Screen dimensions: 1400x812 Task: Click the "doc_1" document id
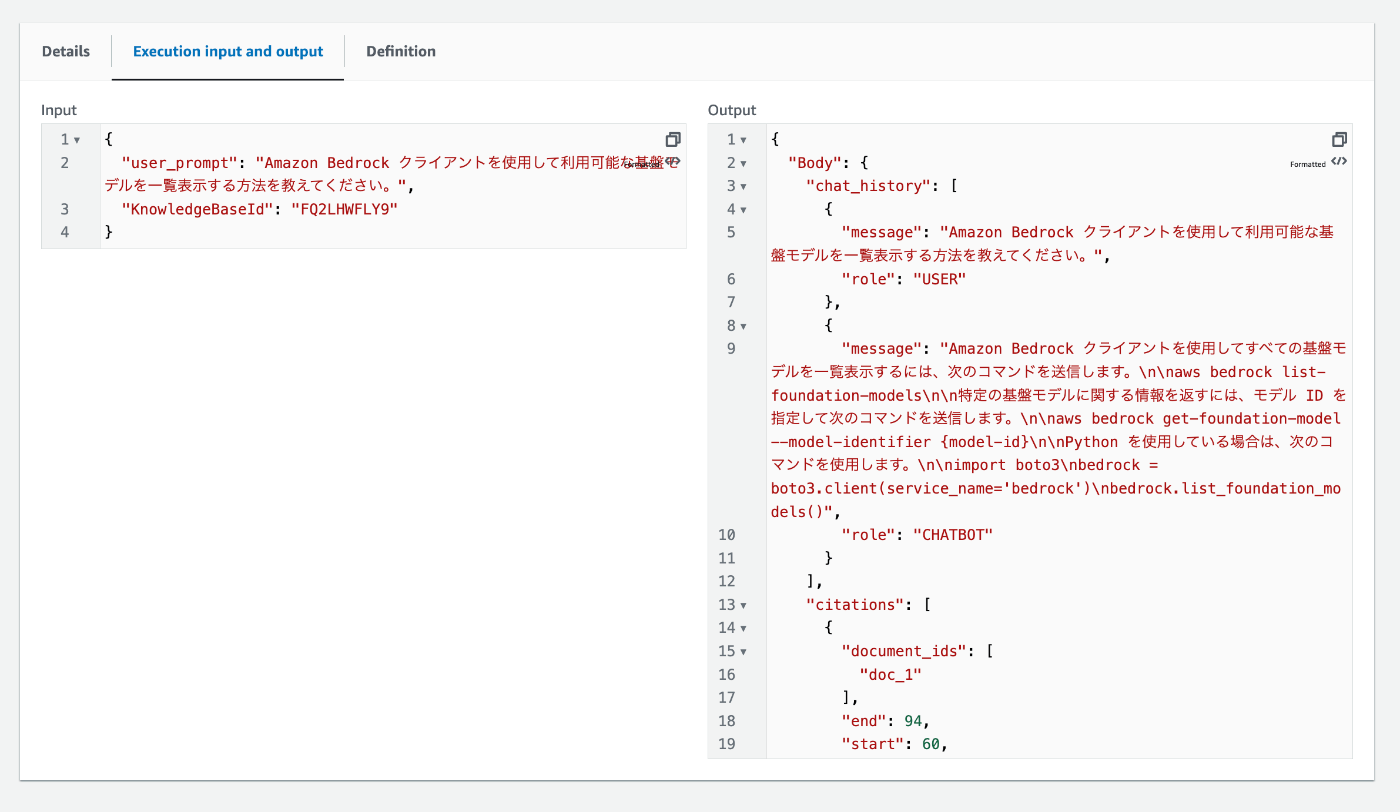(x=890, y=674)
